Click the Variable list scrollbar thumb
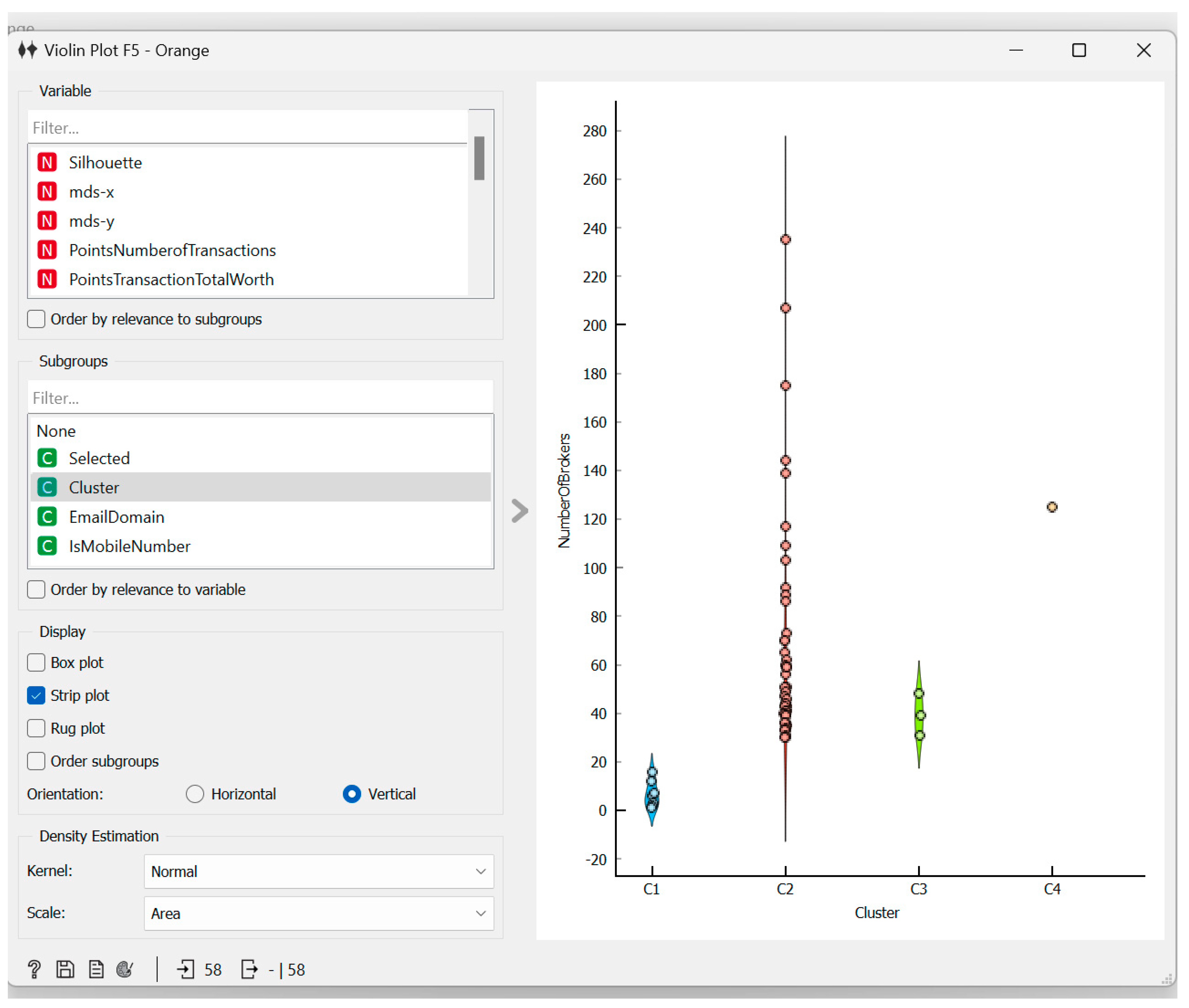1189x1008 pixels. coord(479,158)
